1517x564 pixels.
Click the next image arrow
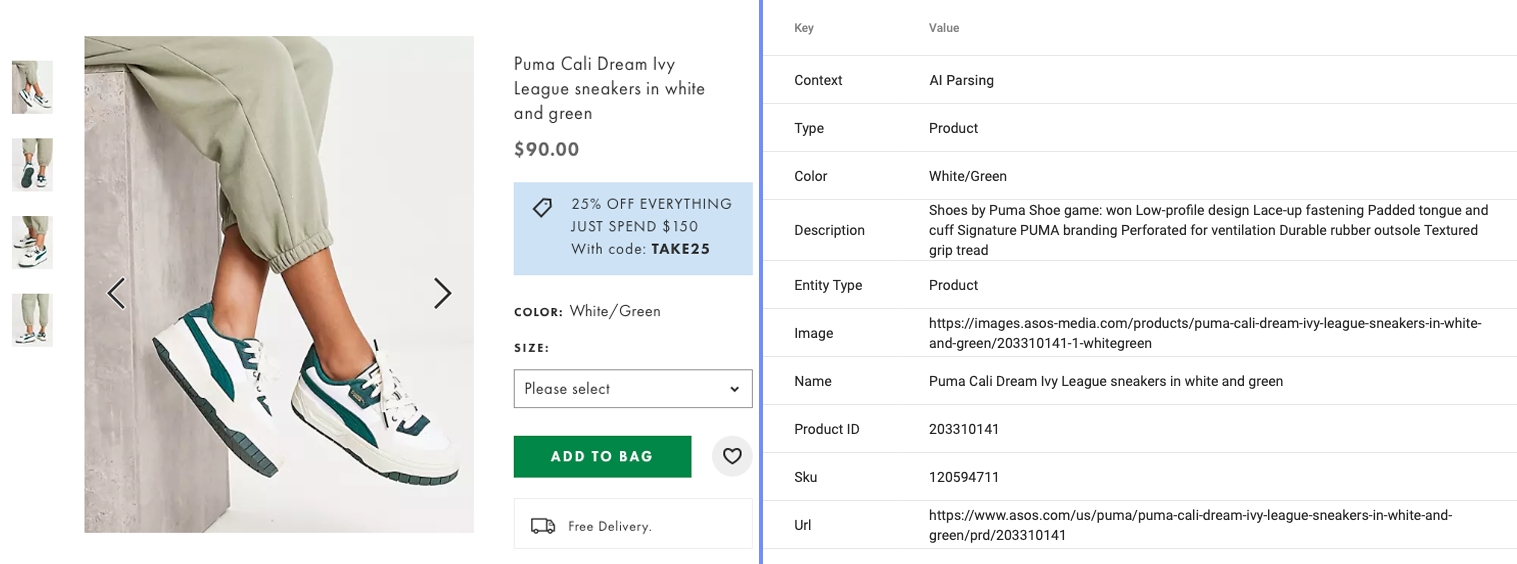pos(442,293)
